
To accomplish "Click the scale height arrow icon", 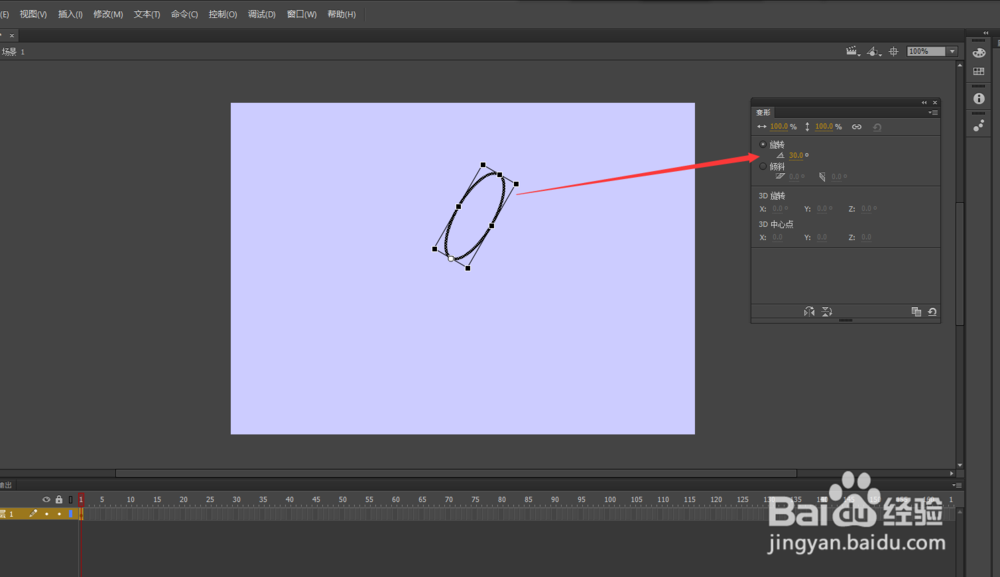I will (x=807, y=127).
